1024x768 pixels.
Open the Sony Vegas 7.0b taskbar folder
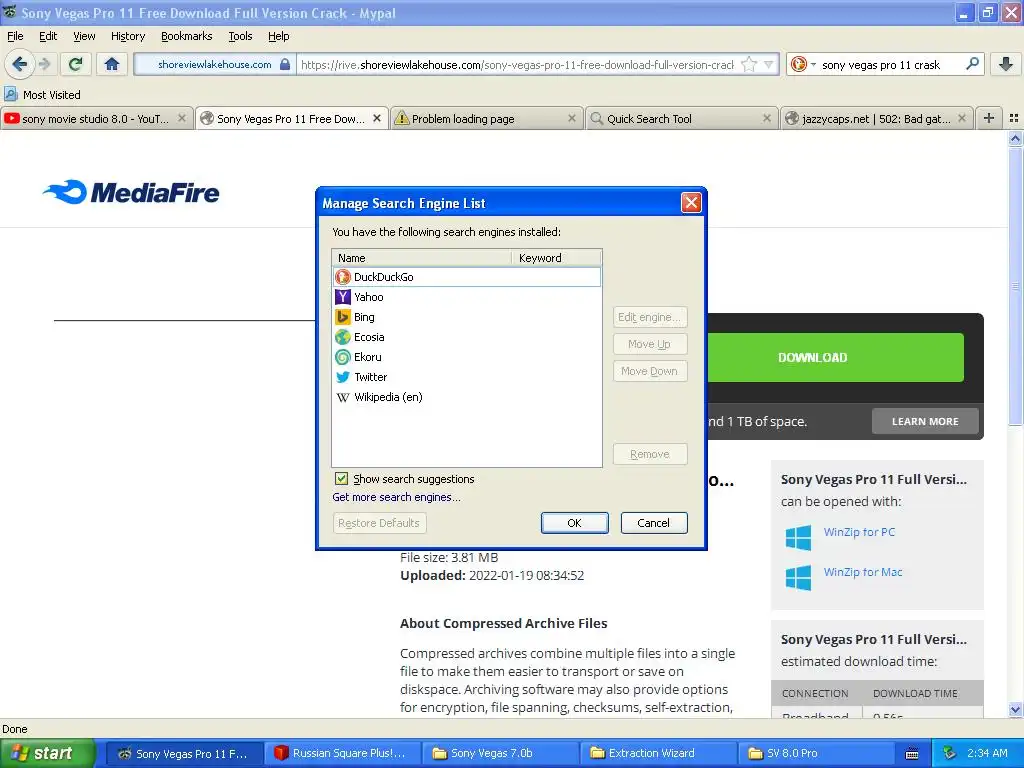coord(500,753)
